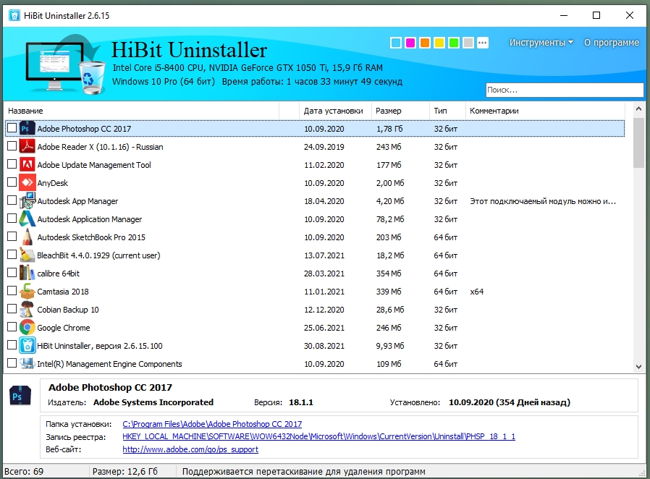
Task: Select the Autodesk App Manager checkbox
Action: (x=12, y=200)
